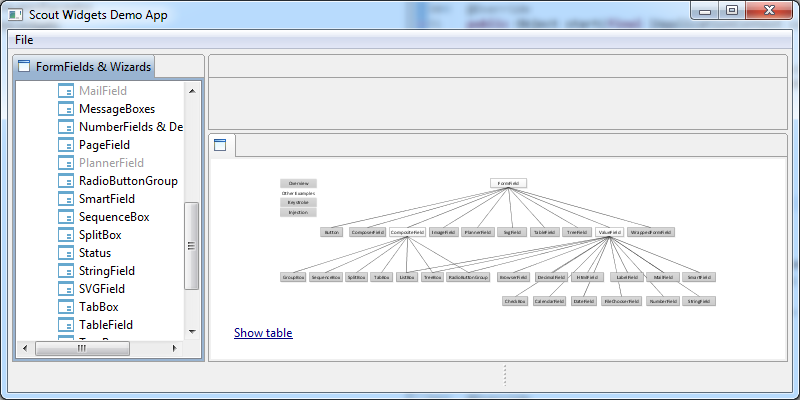Image resolution: width=801 pixels, height=401 pixels.
Task: Click the horizontal scrollbar right arrow
Action: click(x=175, y=348)
